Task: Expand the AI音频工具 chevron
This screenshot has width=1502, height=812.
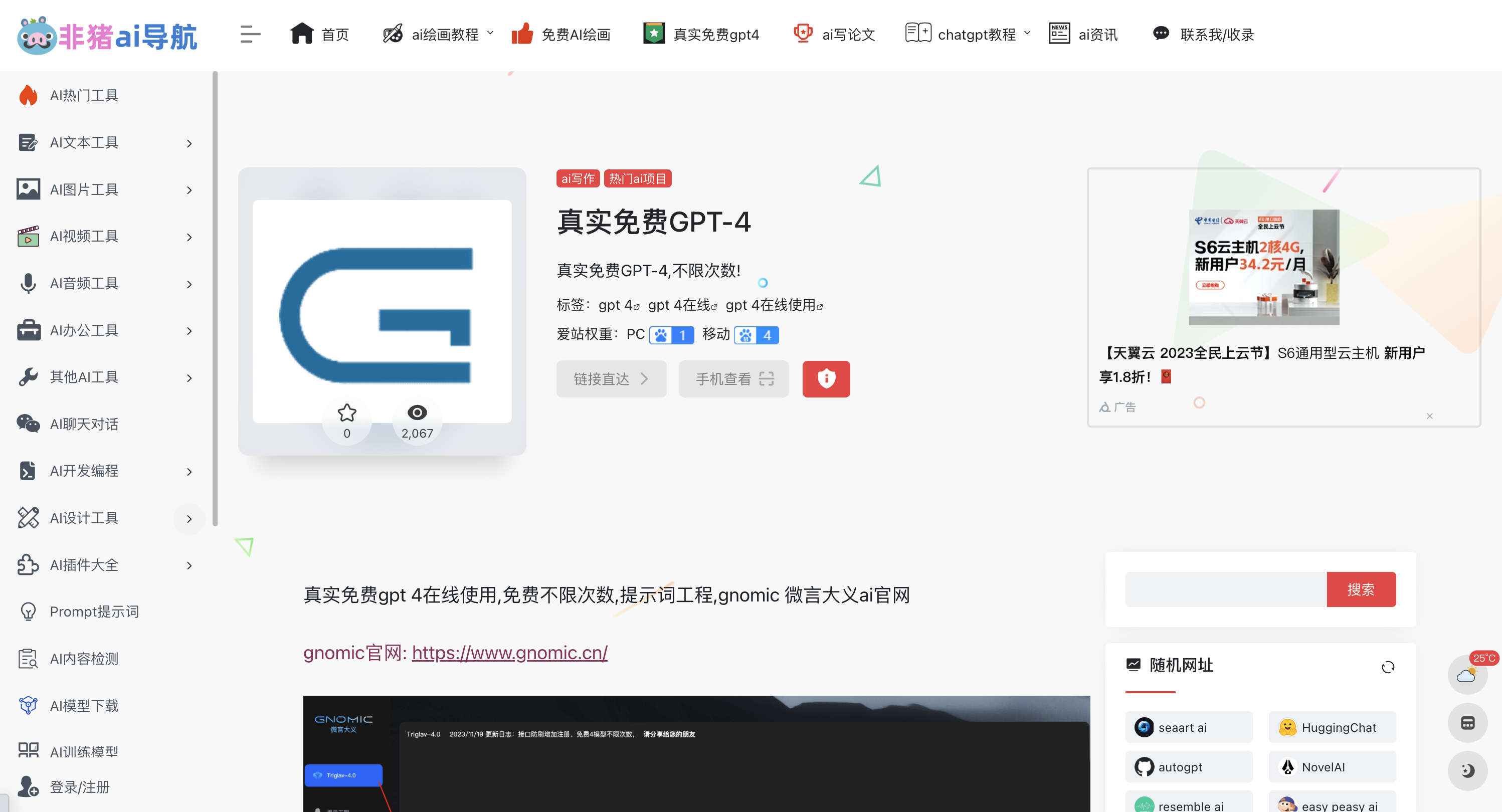Action: coord(190,285)
